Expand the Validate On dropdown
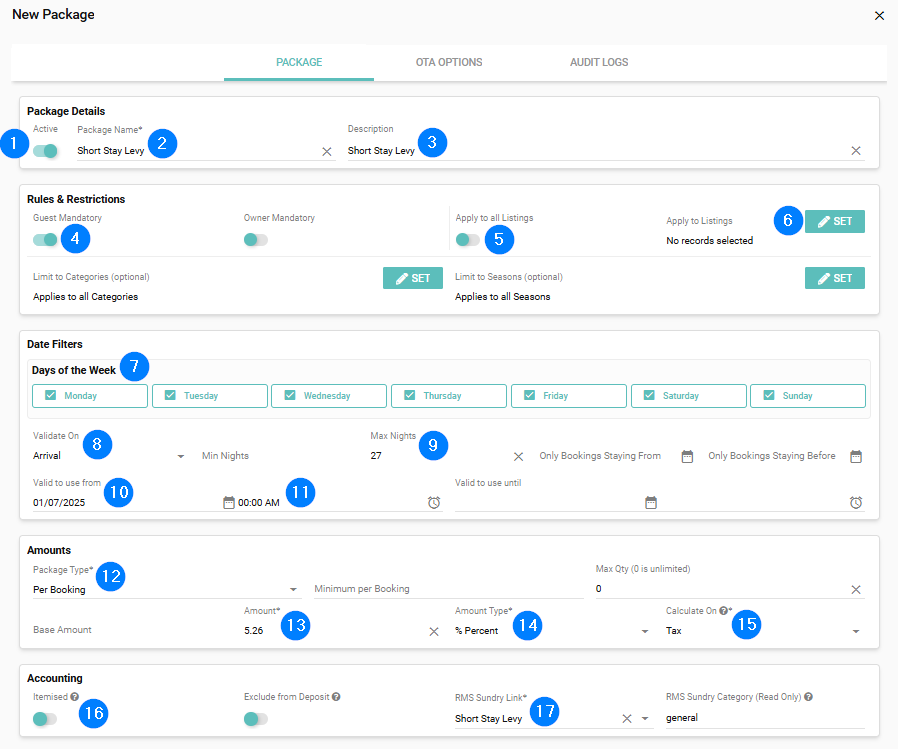This screenshot has height=749, width=898. coord(181,456)
